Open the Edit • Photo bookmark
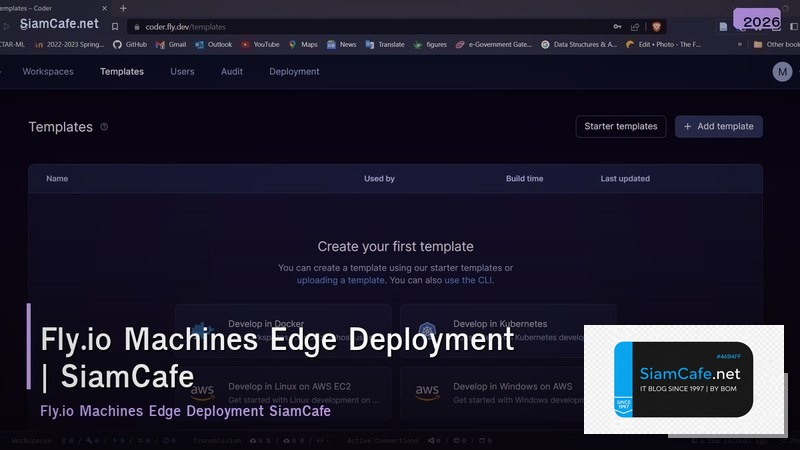The image size is (800, 450). coord(664,44)
